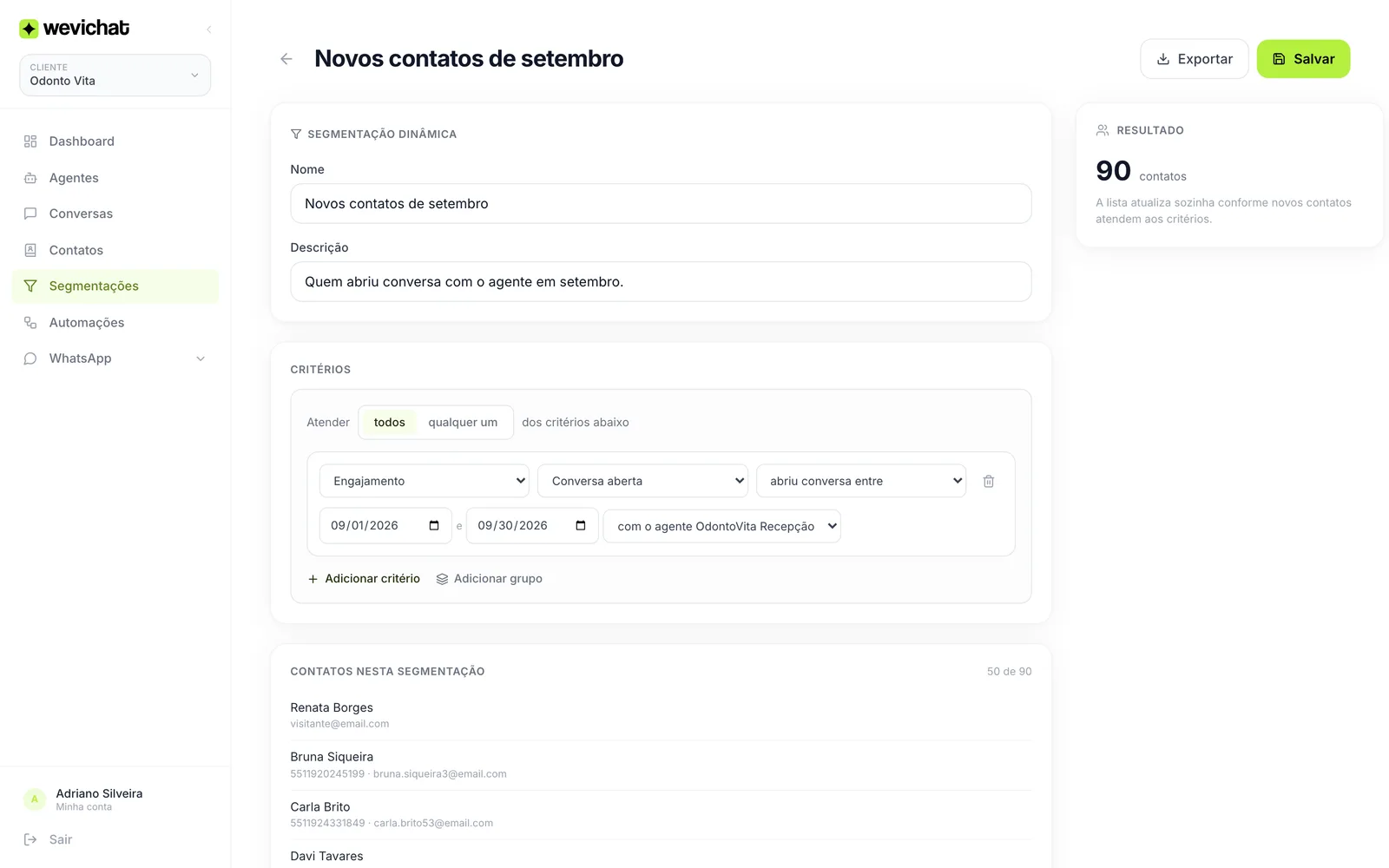Click the Dashboard grid icon
The height and width of the screenshot is (868, 1389).
coord(30,141)
